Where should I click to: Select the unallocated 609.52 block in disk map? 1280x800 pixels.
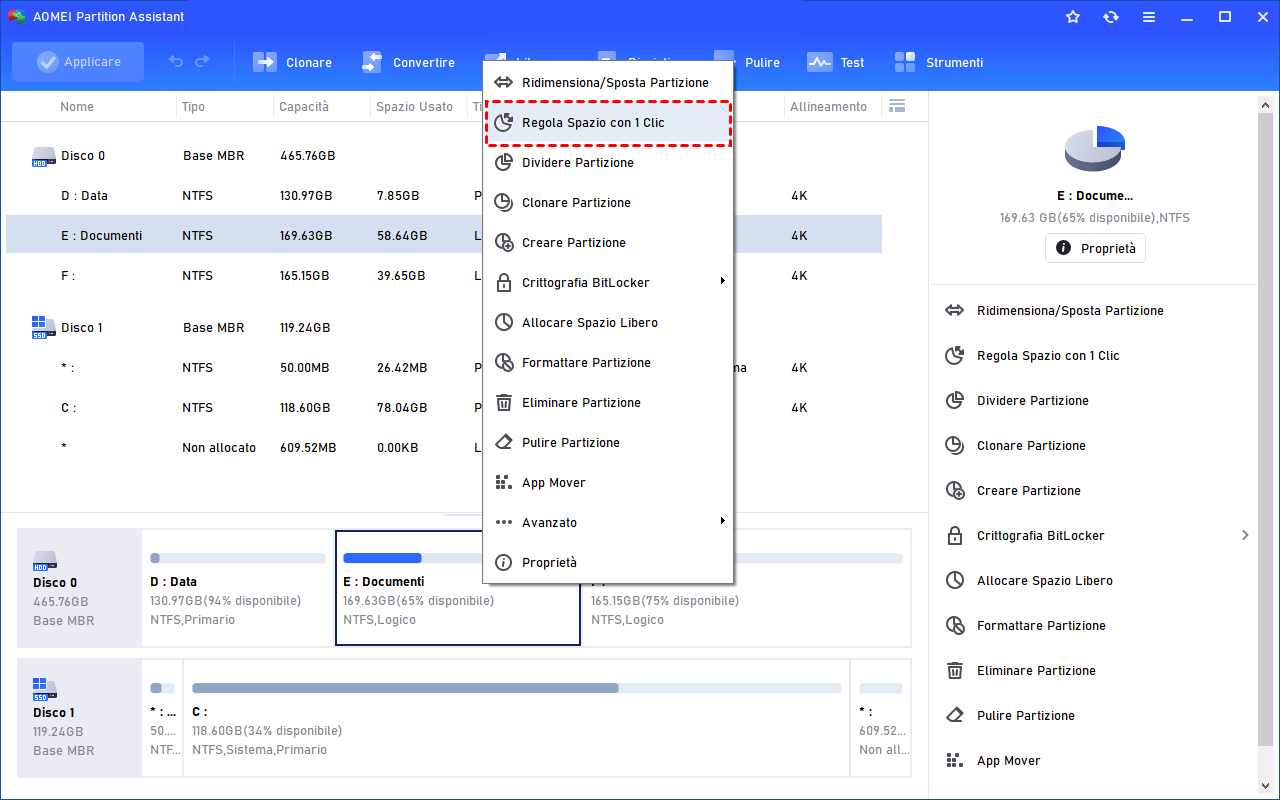(880, 718)
